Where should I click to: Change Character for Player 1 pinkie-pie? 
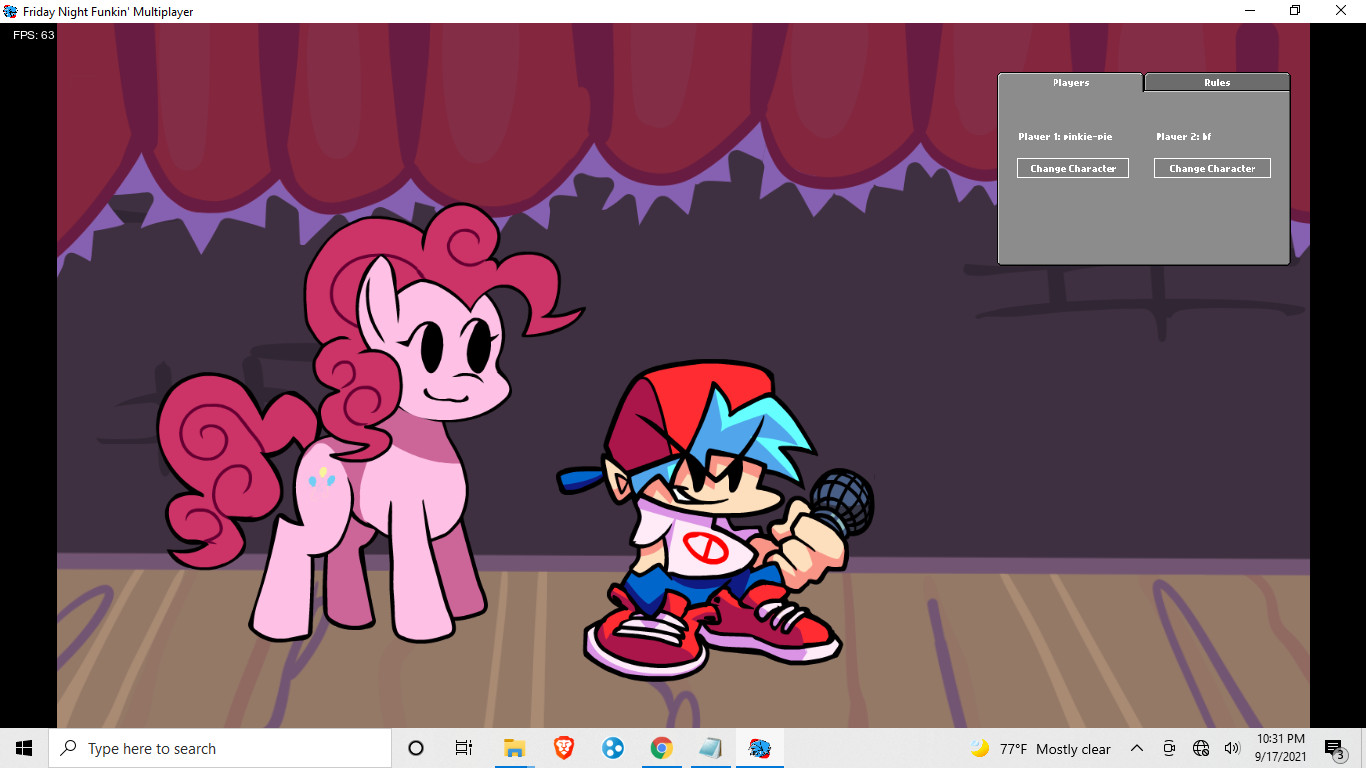point(1073,168)
